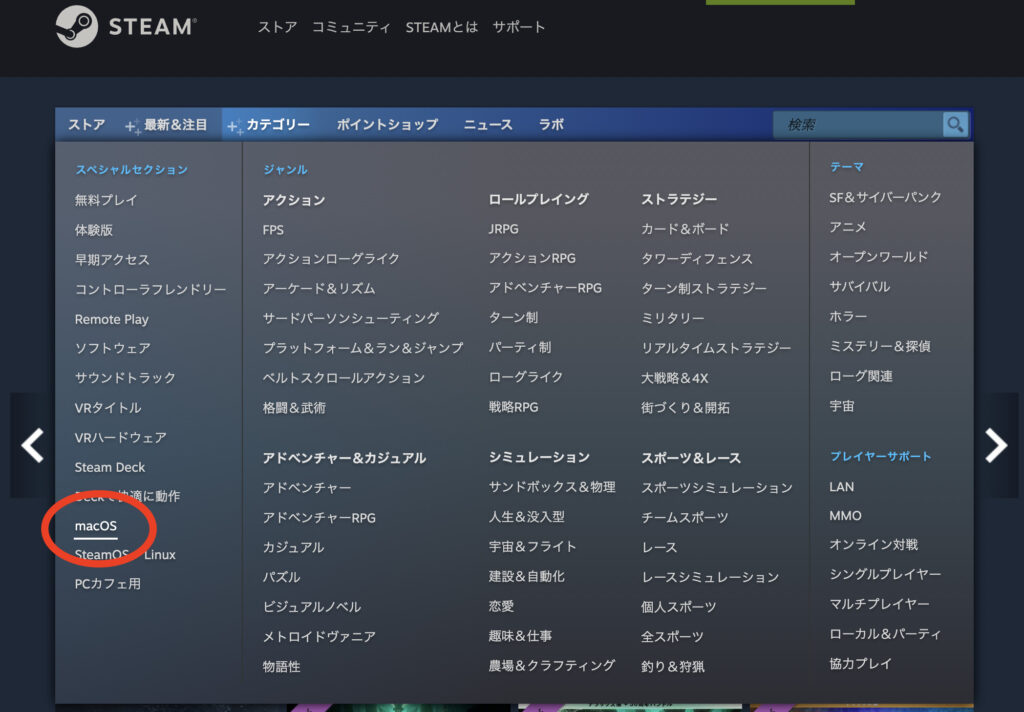This screenshot has width=1024, height=712.
Task: Click the search magnifier icon
Action: coord(955,124)
